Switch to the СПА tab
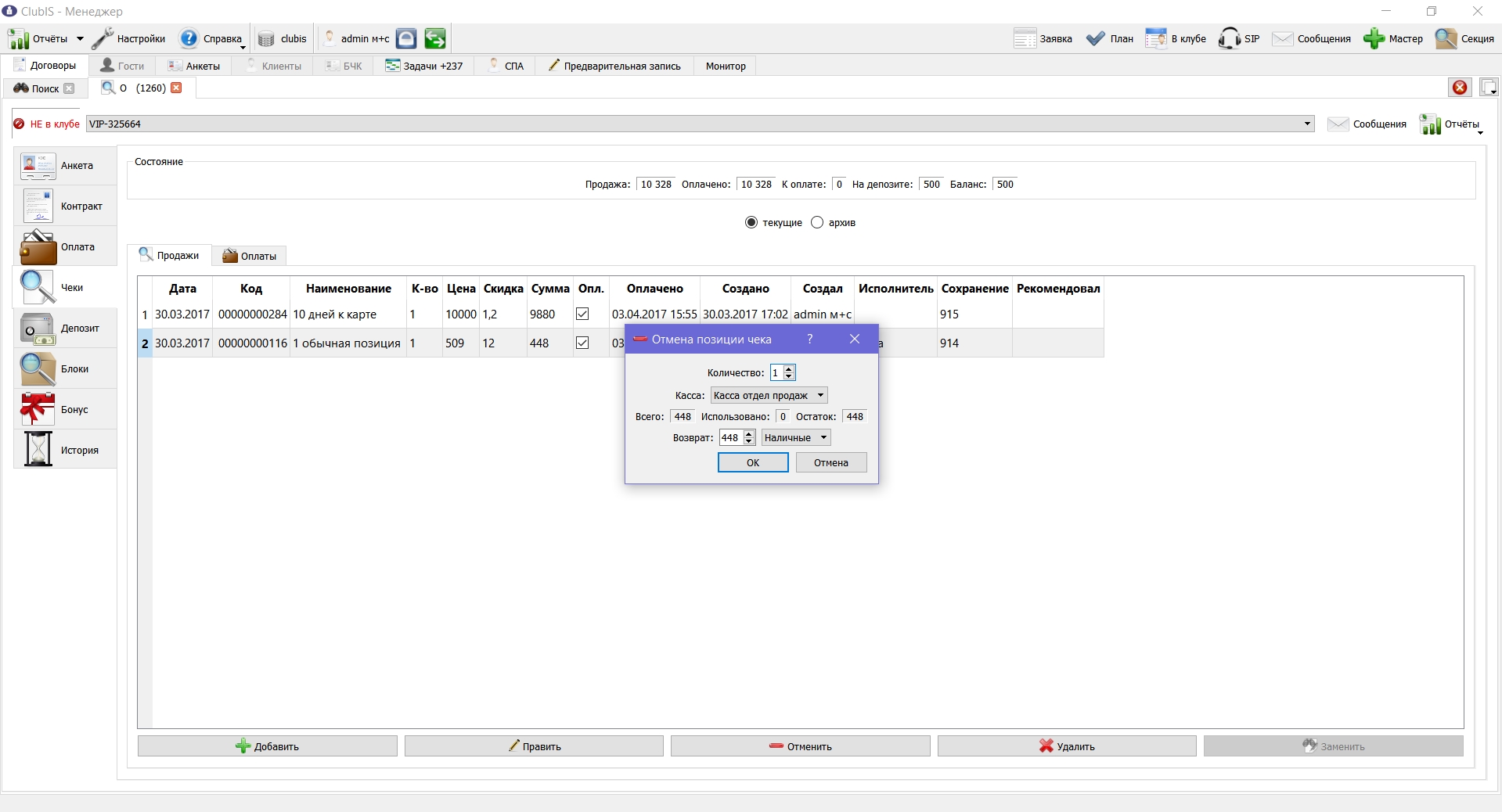Image resolution: width=1502 pixels, height=812 pixels. click(505, 66)
